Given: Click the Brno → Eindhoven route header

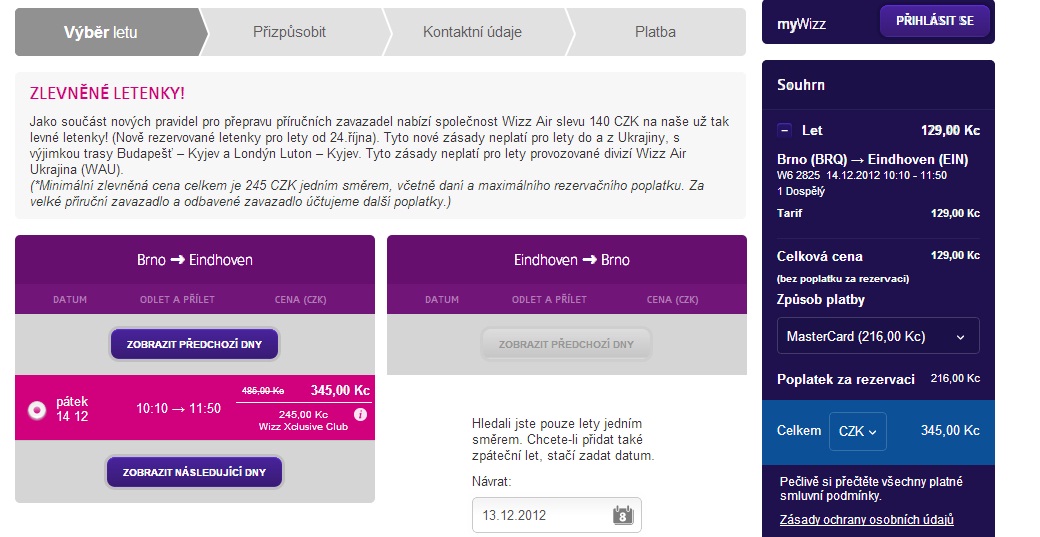Looking at the screenshot, I should (x=195, y=260).
